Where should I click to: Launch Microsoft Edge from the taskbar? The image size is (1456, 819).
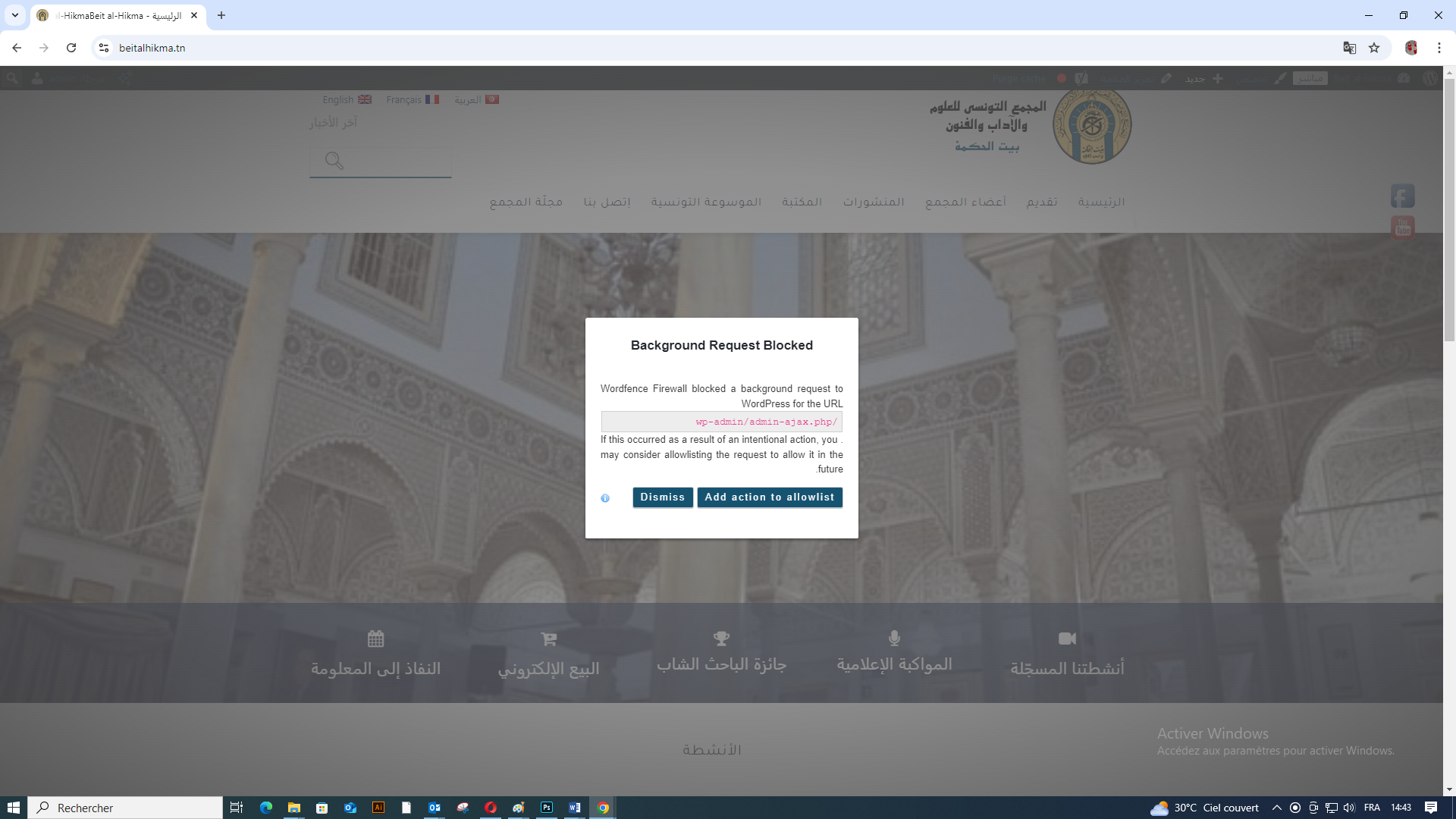pyautogui.click(x=265, y=808)
